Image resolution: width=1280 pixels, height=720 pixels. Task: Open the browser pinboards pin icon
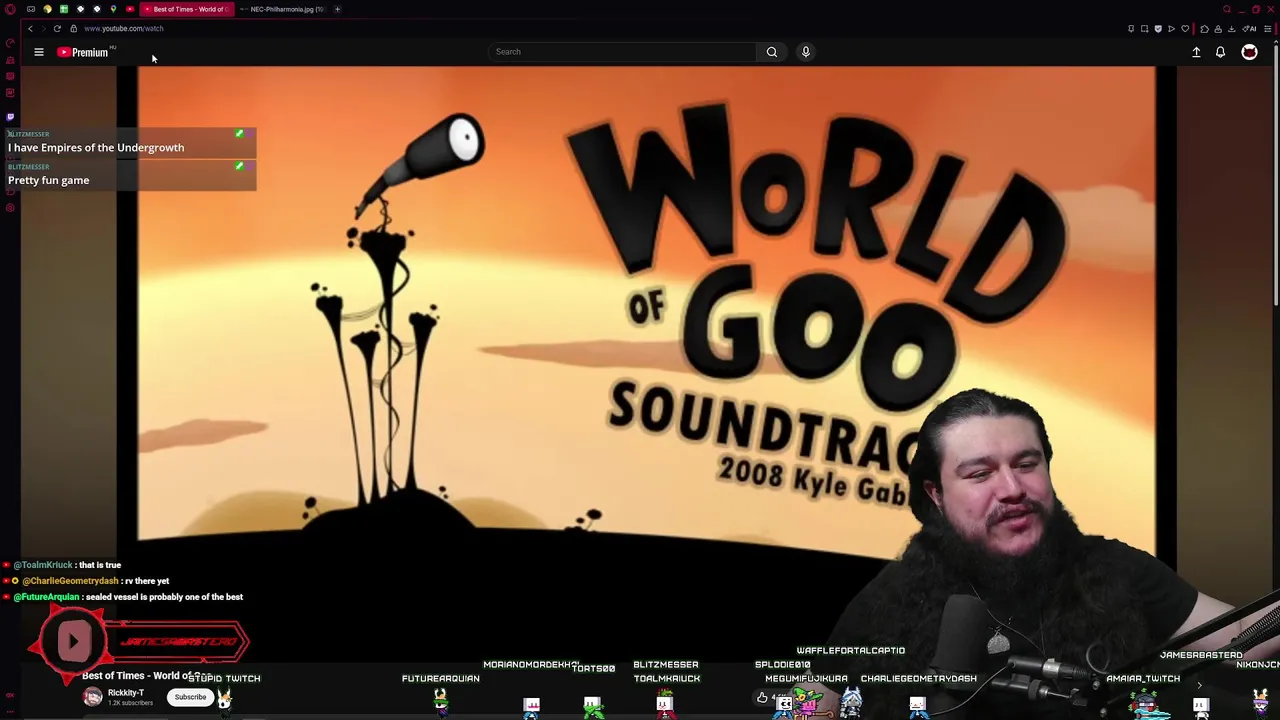tap(1131, 29)
